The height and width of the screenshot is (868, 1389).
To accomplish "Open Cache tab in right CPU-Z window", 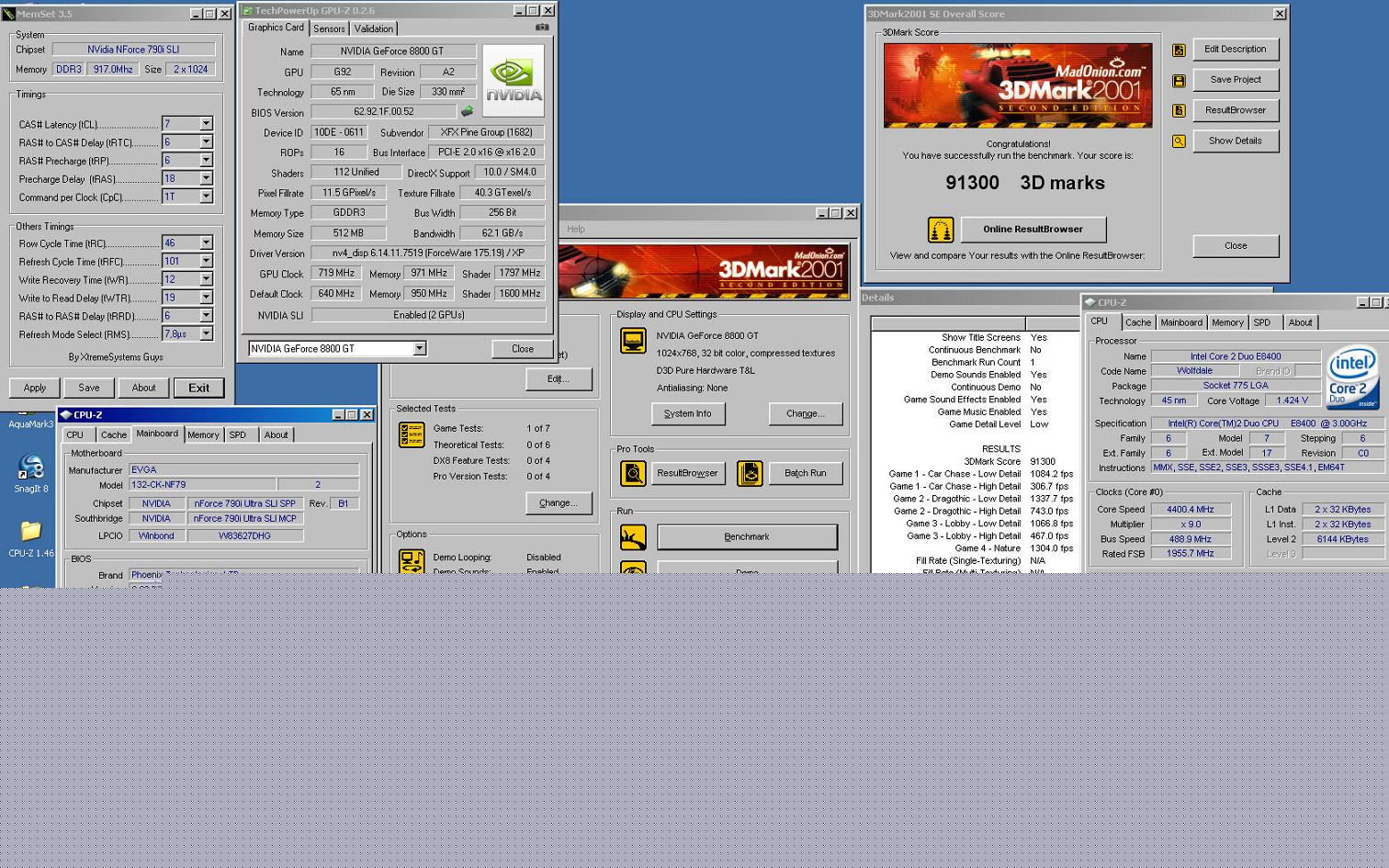I will pyautogui.click(x=1138, y=322).
